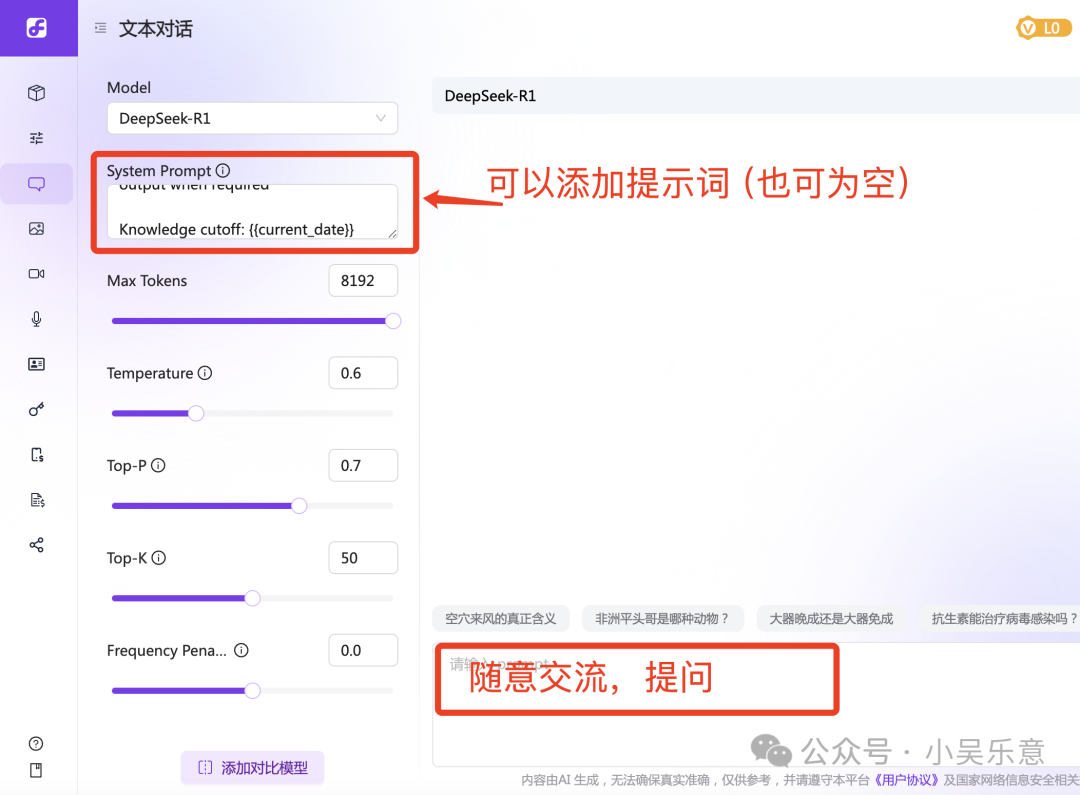Open the 《用户协议》 link
This screenshot has height=795, width=1080.
[x=906, y=780]
